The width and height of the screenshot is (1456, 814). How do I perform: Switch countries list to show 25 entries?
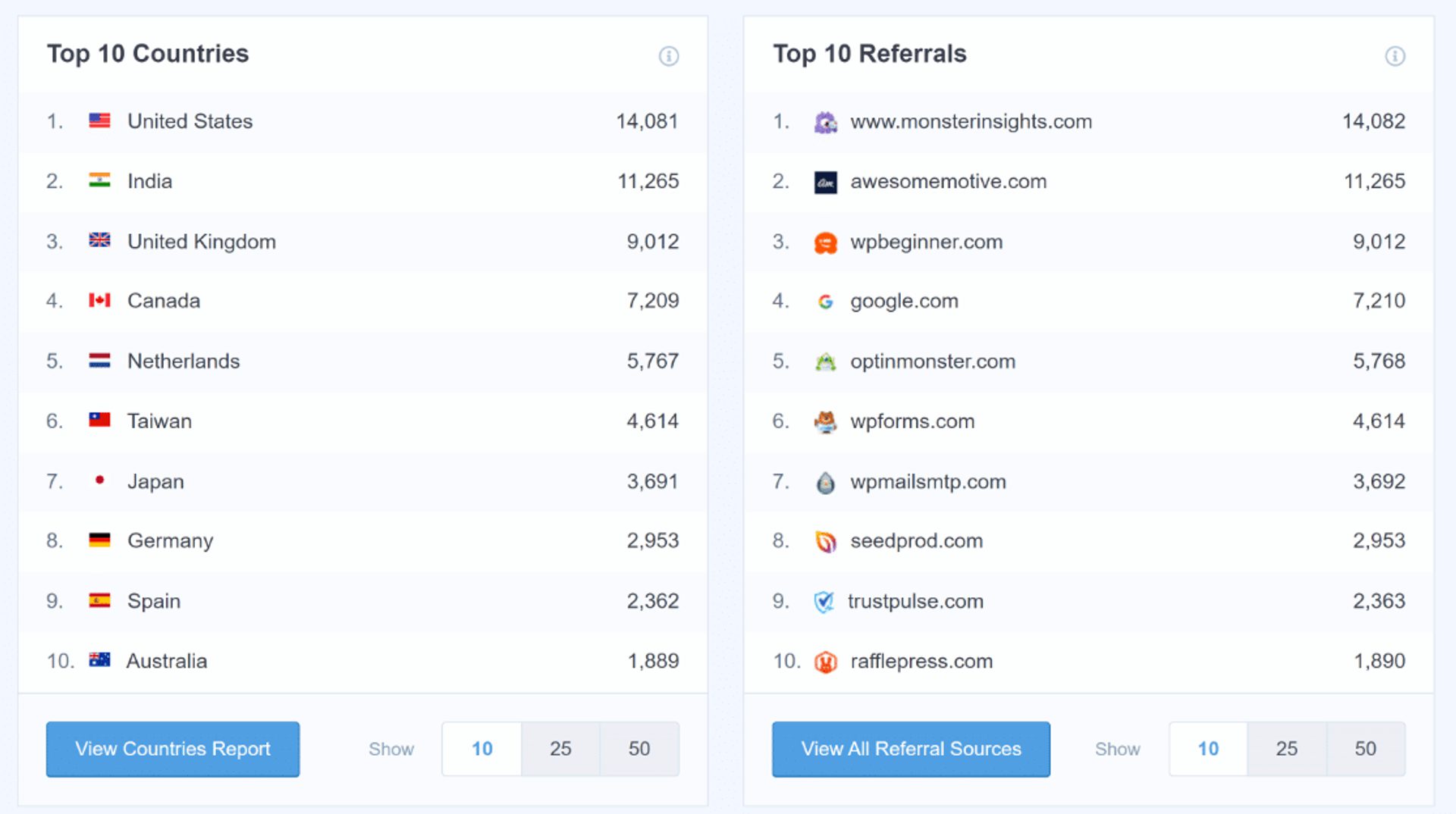tap(561, 749)
